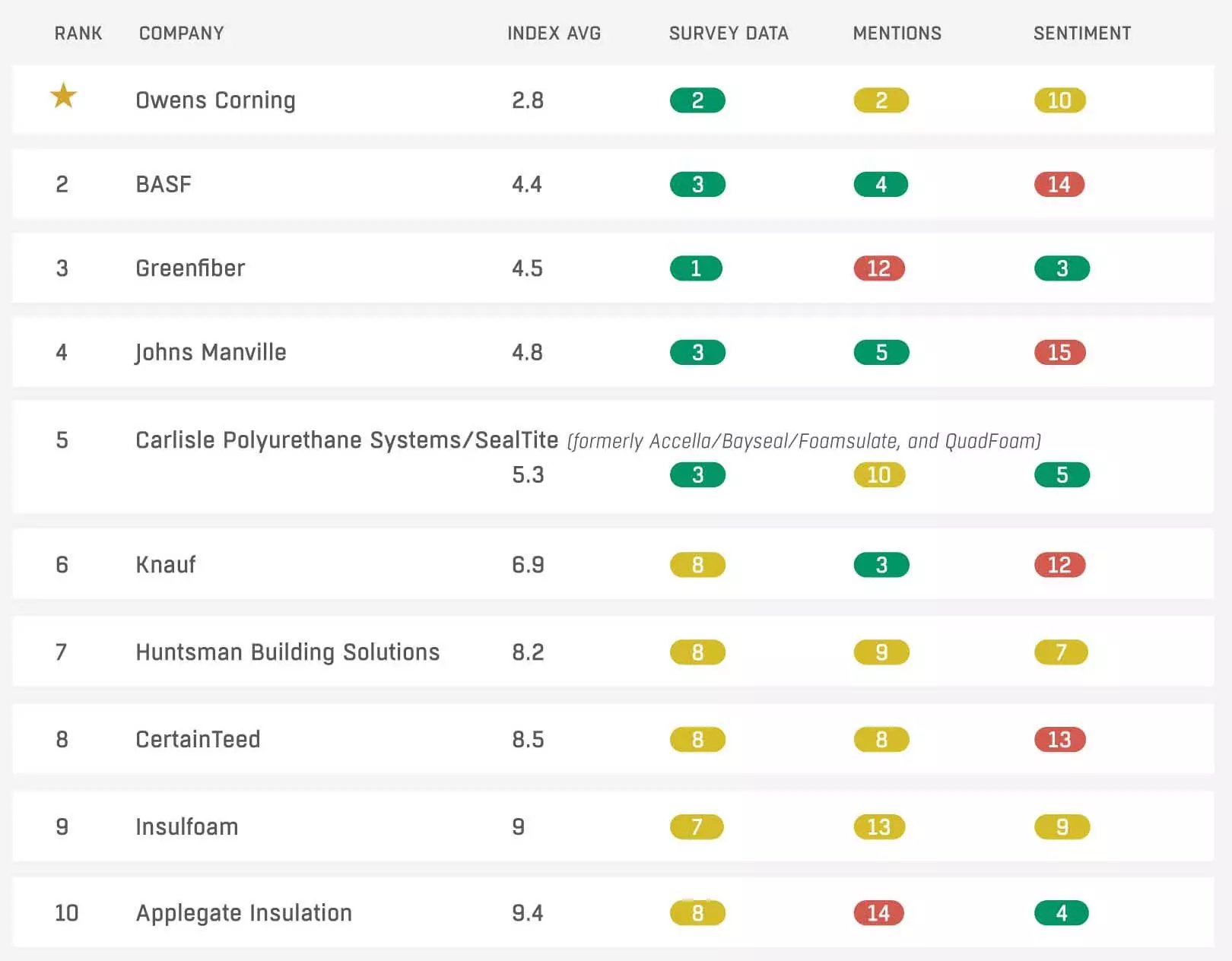Click CertainTeed's red sentiment badge 13
1232x961 pixels.
coord(1059,740)
